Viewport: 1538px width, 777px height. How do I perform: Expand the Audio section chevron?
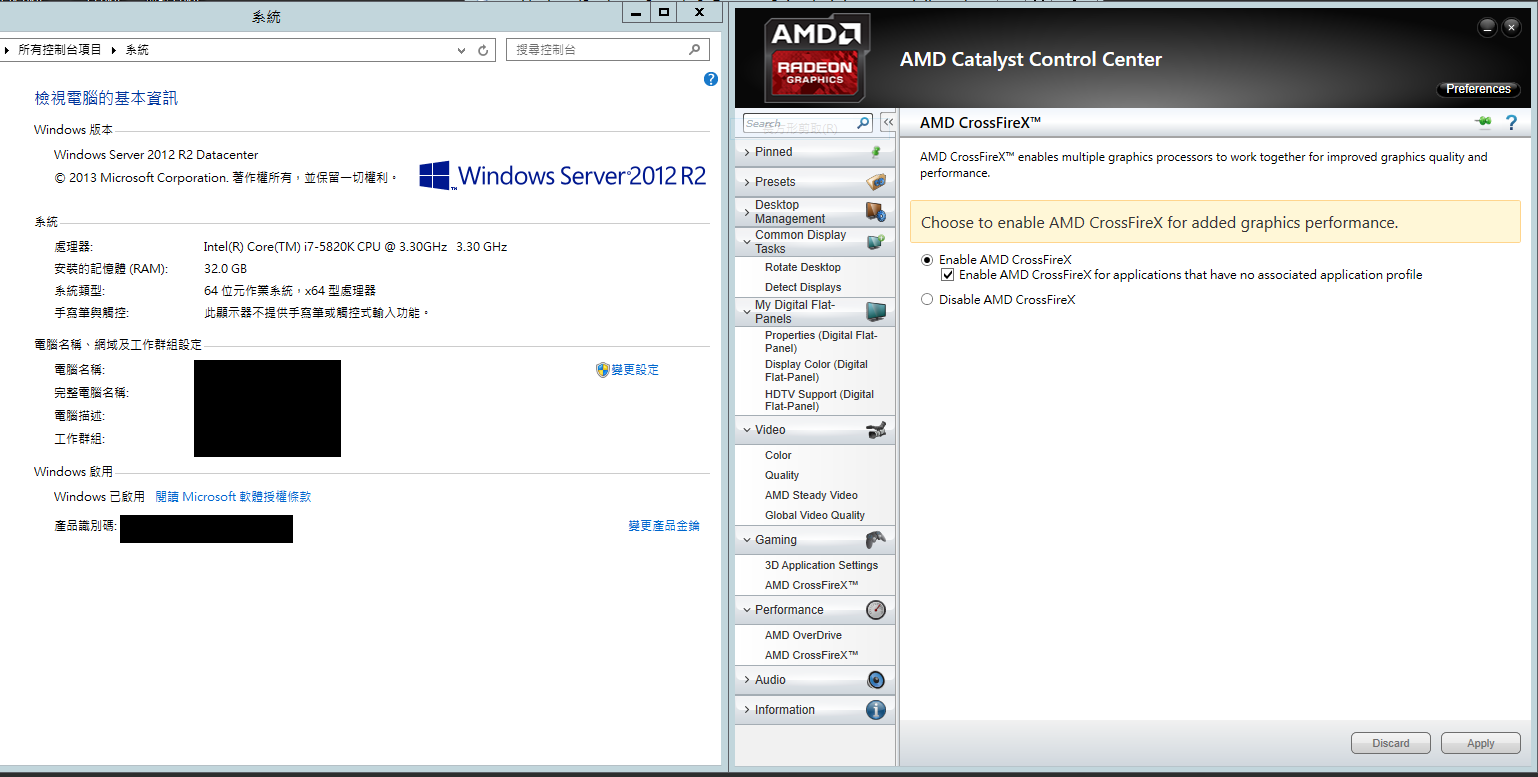(747, 680)
